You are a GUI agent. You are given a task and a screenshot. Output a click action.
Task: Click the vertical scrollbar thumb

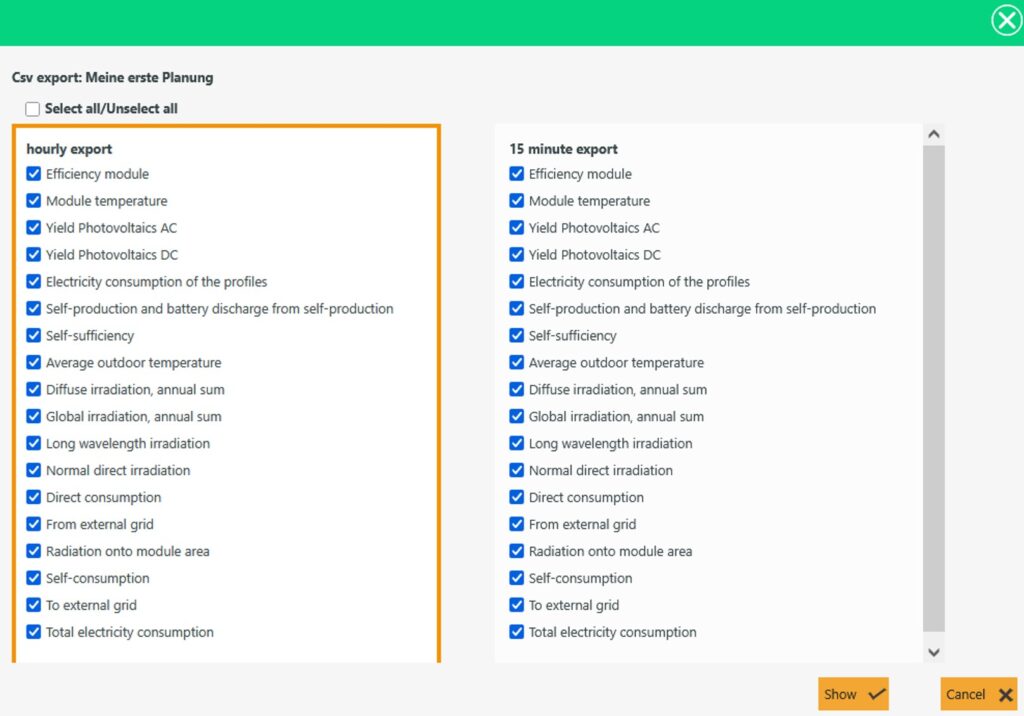click(934, 390)
